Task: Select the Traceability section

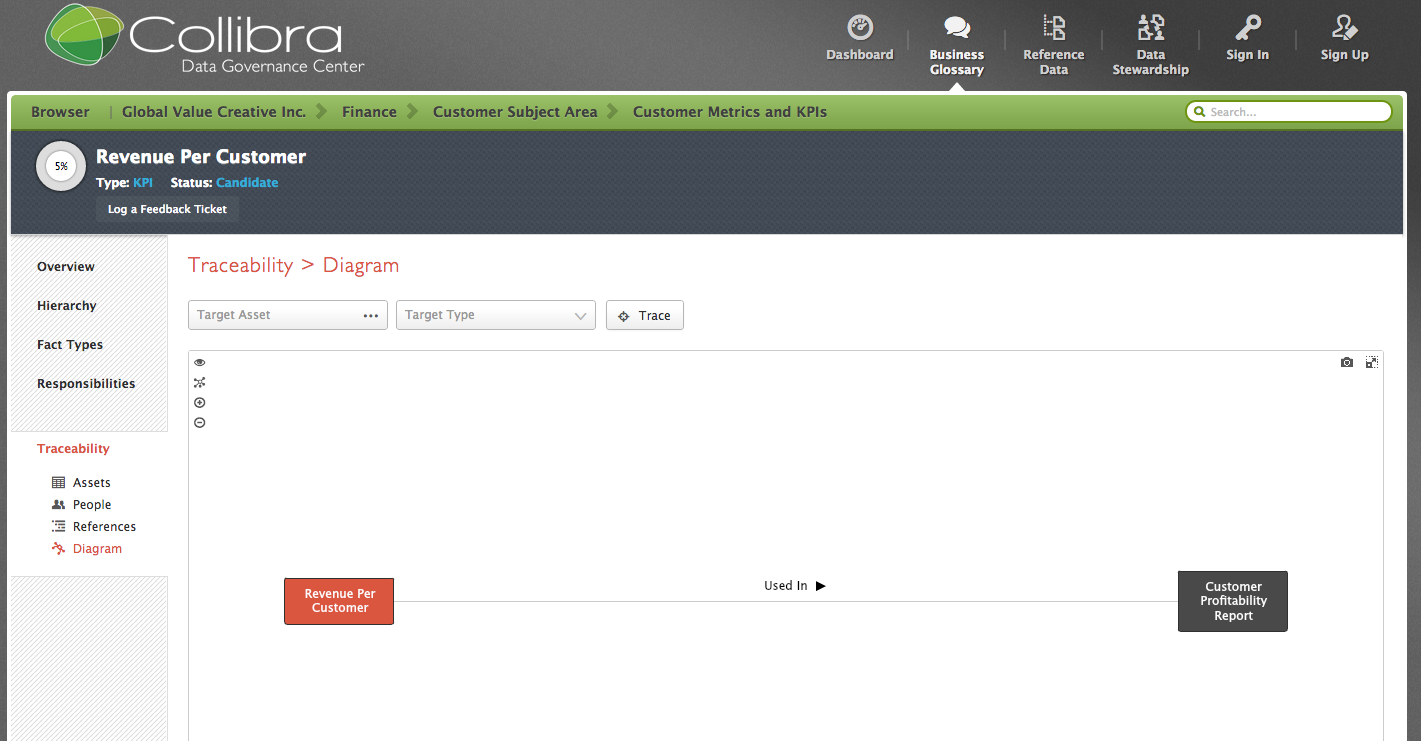Action: (x=73, y=449)
